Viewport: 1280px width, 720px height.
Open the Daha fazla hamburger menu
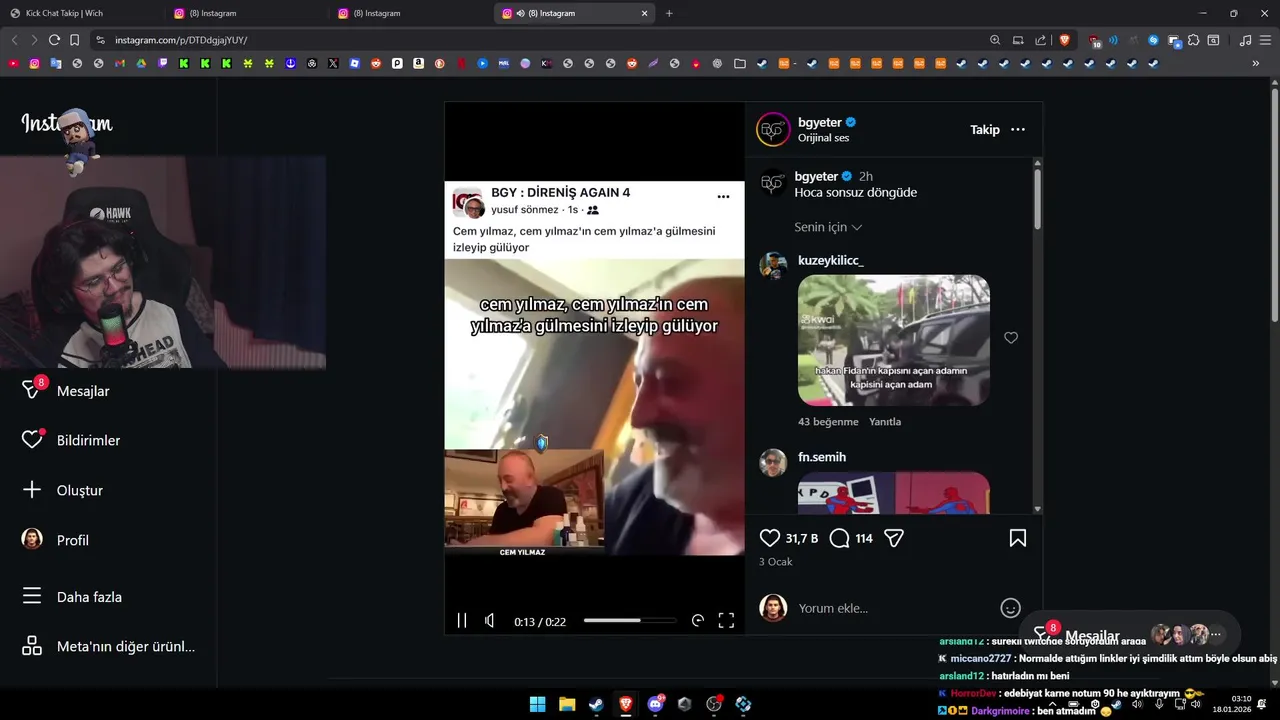(32, 596)
